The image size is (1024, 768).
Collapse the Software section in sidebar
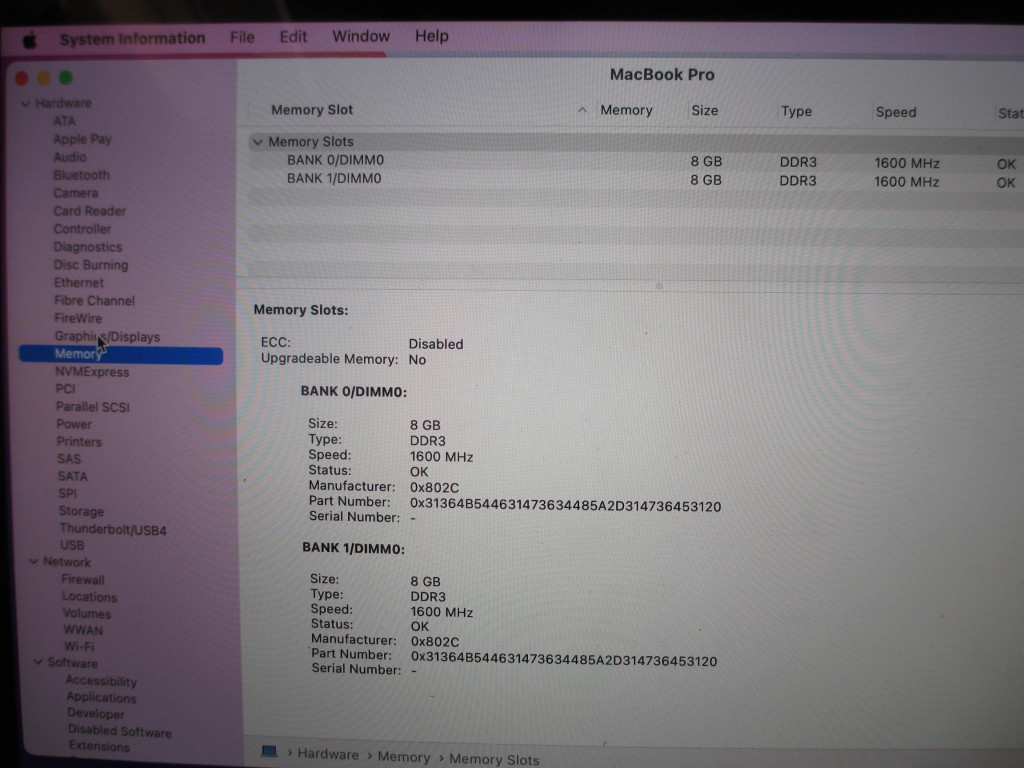[x=39, y=662]
